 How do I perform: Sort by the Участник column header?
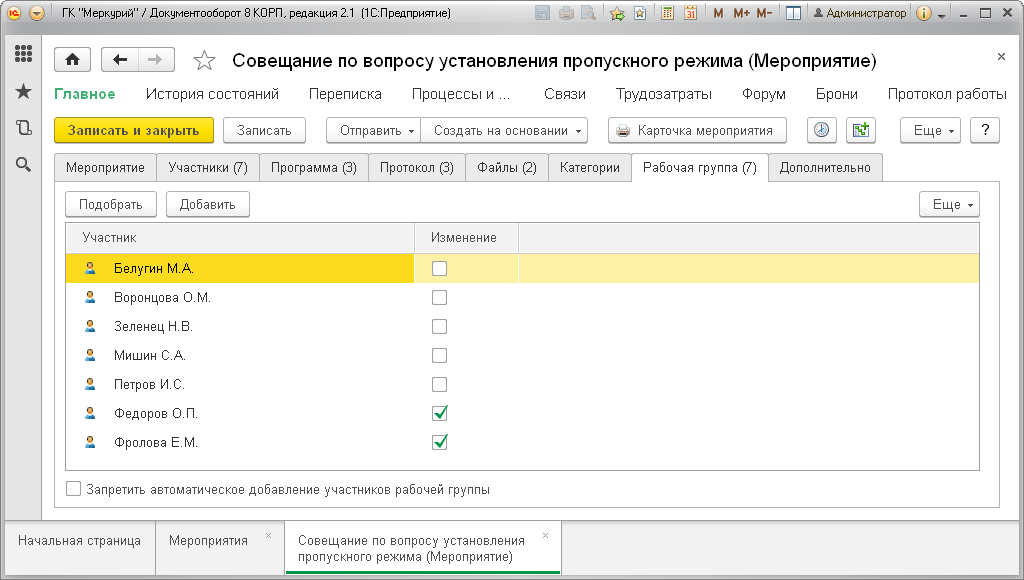pyautogui.click(x=240, y=238)
